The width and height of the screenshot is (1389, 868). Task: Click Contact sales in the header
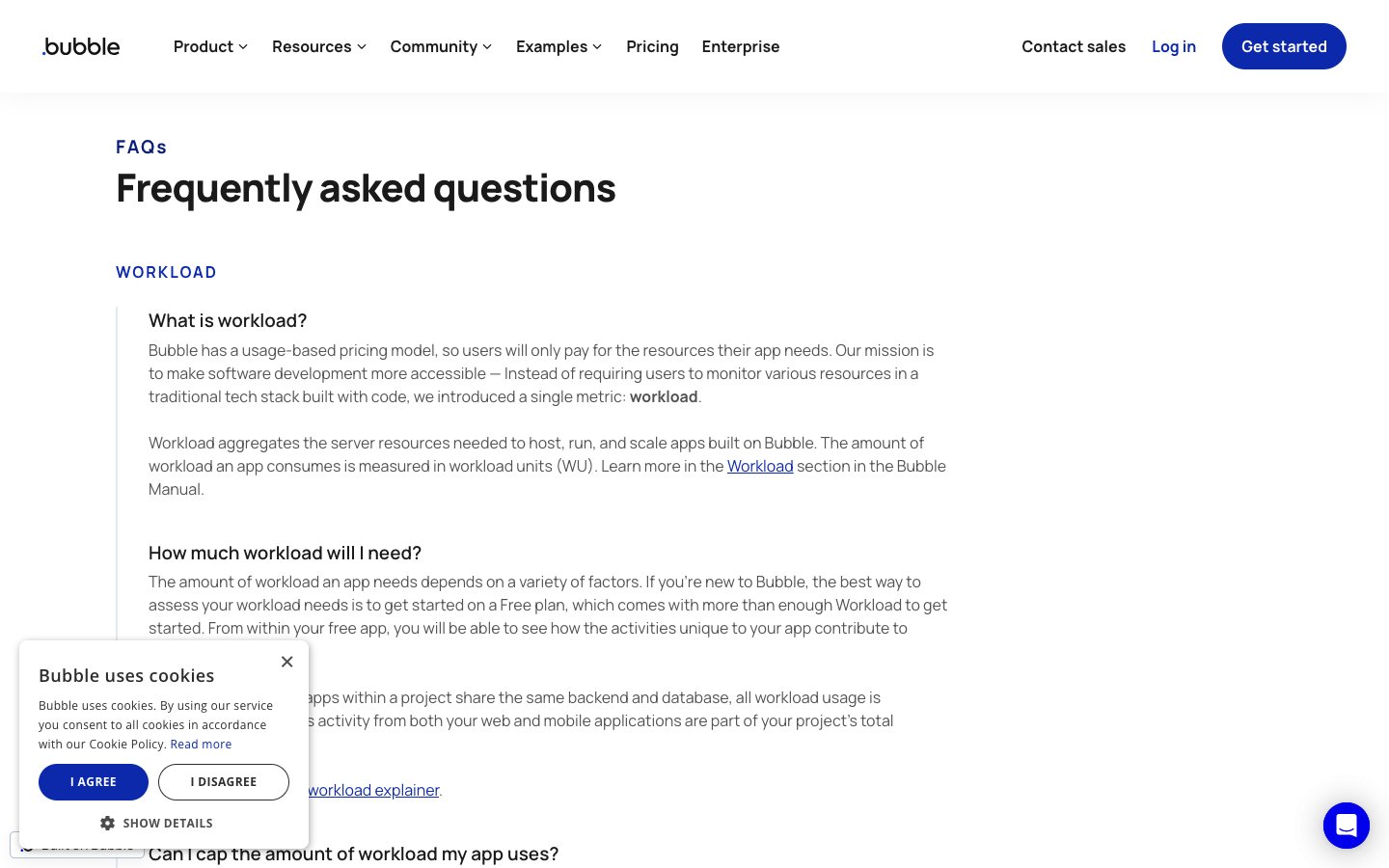(1073, 46)
